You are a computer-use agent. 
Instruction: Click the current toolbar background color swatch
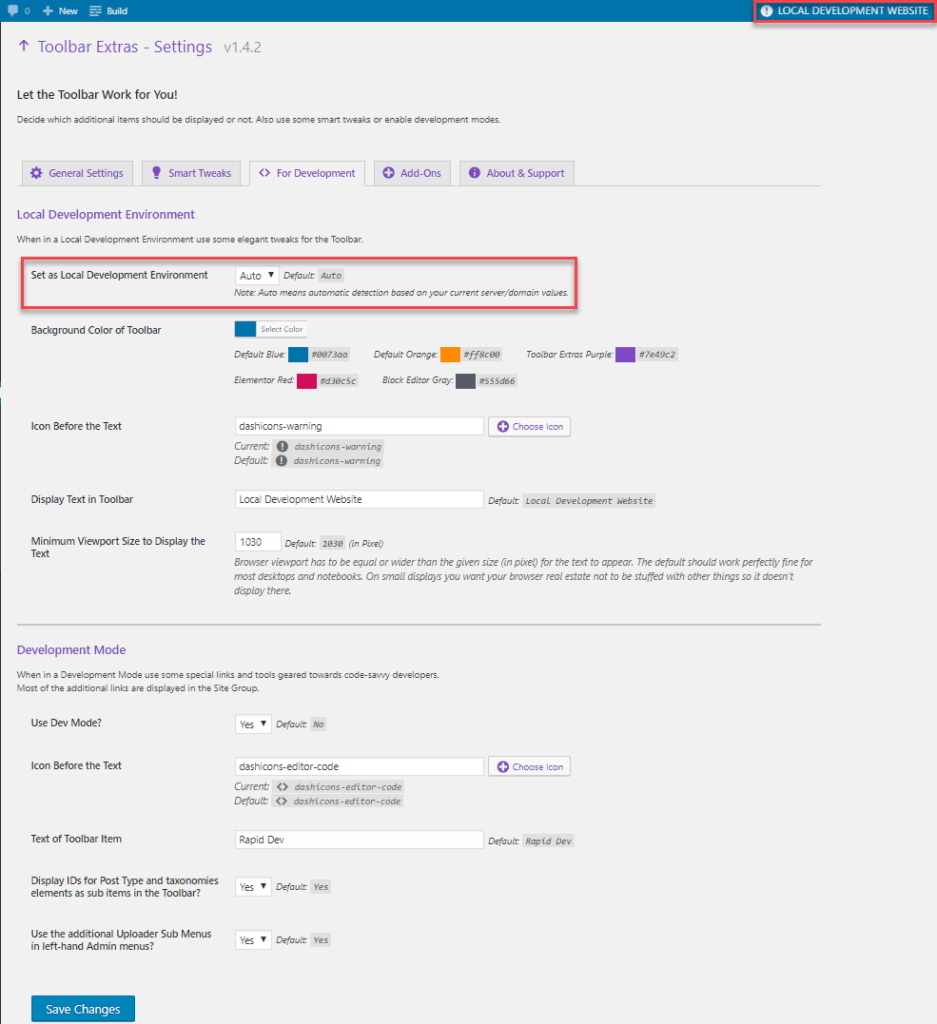click(x=246, y=329)
